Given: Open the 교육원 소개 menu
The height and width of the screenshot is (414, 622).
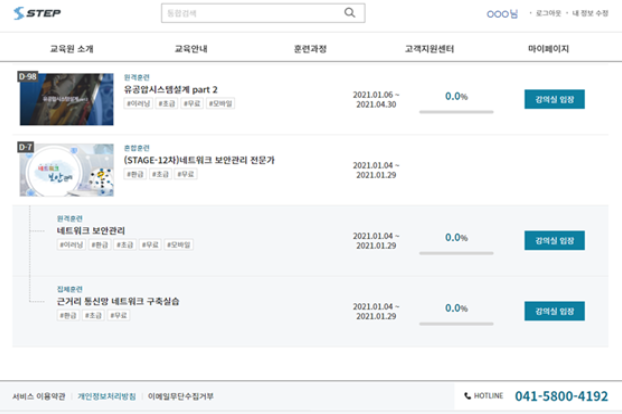Looking at the screenshot, I should 71,49.
